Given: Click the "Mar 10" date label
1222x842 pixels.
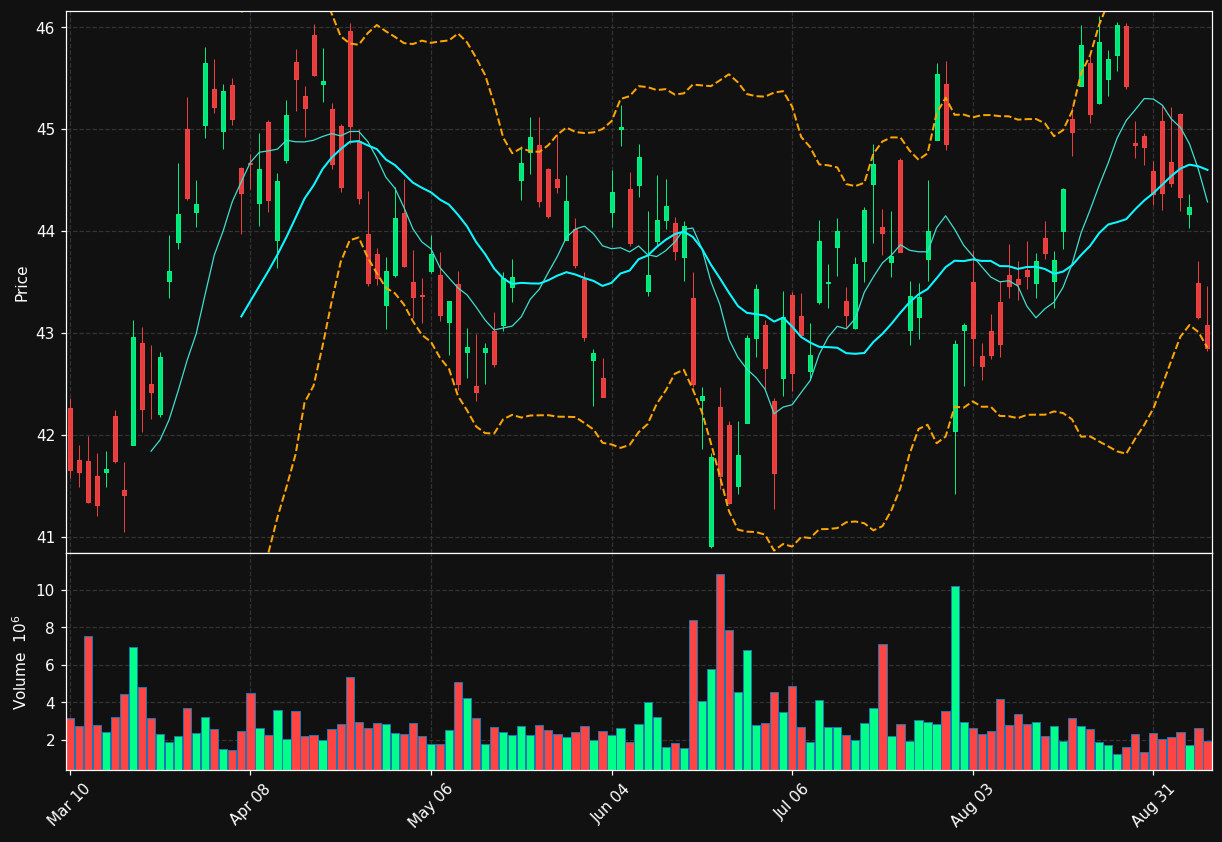Looking at the screenshot, I should (x=67, y=803).
